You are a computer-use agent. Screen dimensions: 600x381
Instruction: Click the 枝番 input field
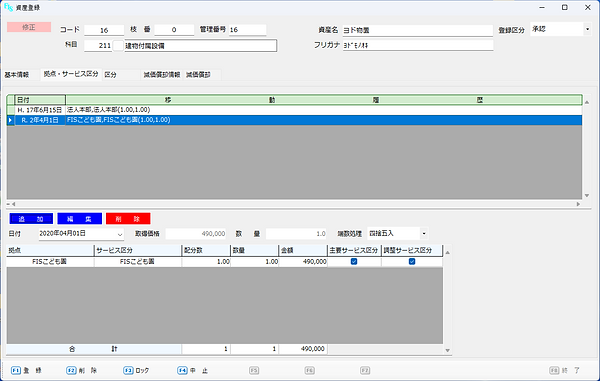[x=174, y=30]
